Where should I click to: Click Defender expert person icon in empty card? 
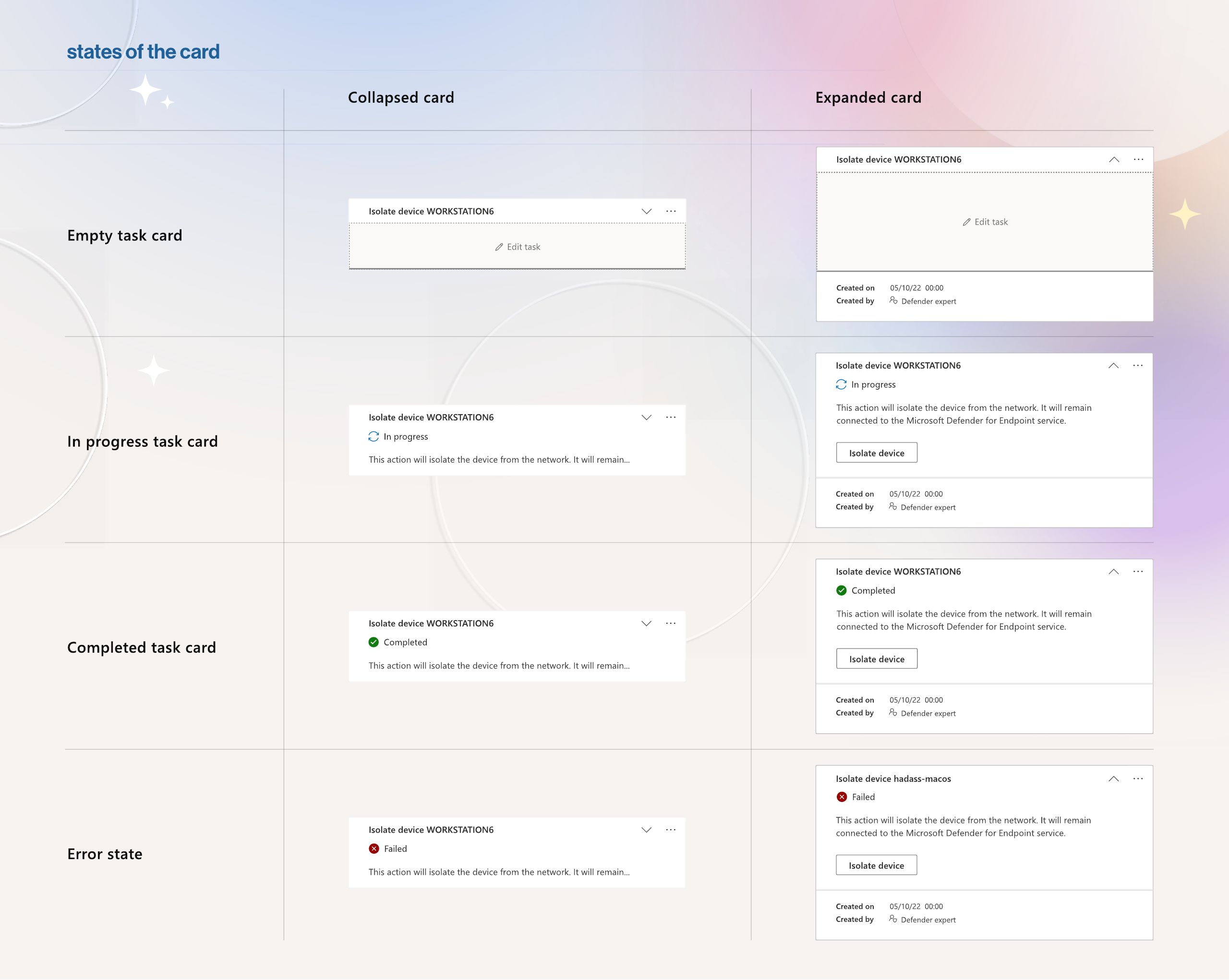tap(893, 300)
